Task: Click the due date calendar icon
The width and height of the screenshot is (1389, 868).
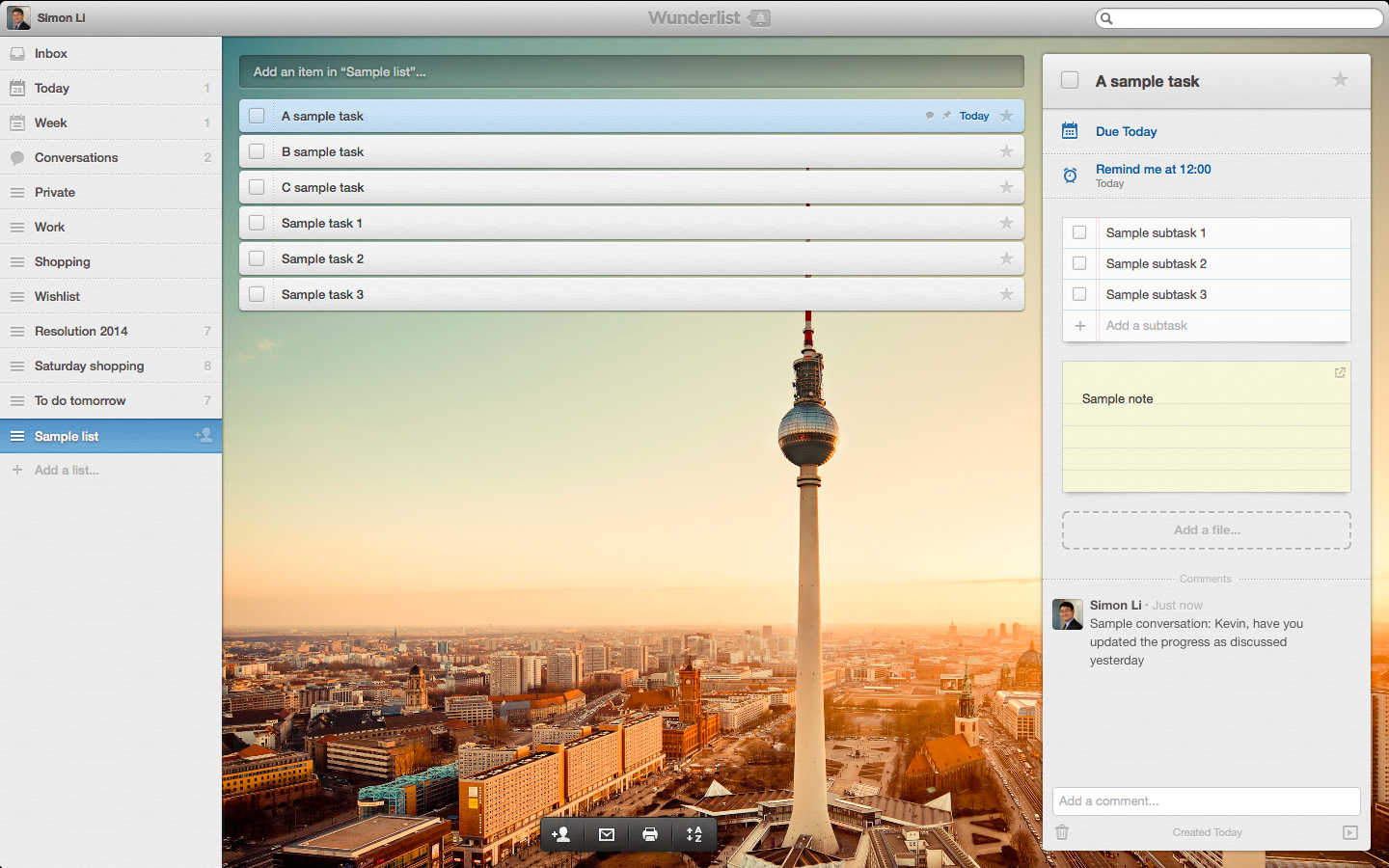Action: [x=1070, y=131]
